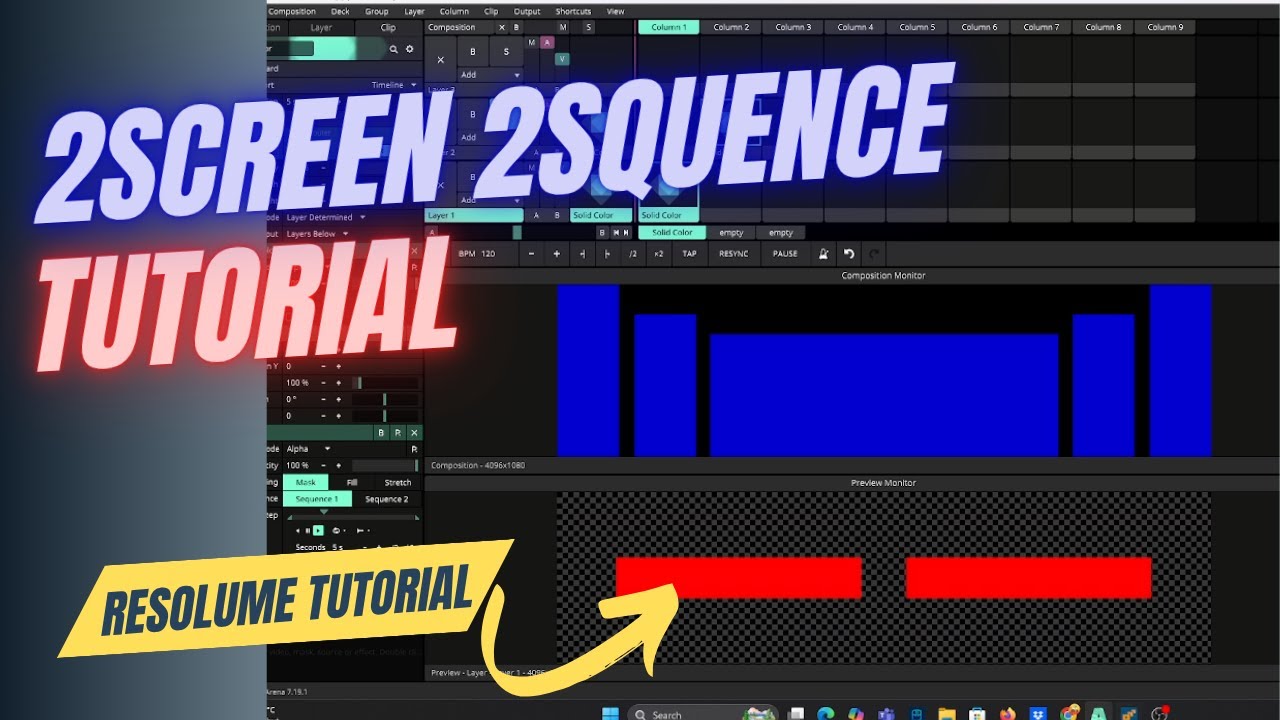Open Firefox from the taskbar
This screenshot has width=1280, height=720.
1008,713
